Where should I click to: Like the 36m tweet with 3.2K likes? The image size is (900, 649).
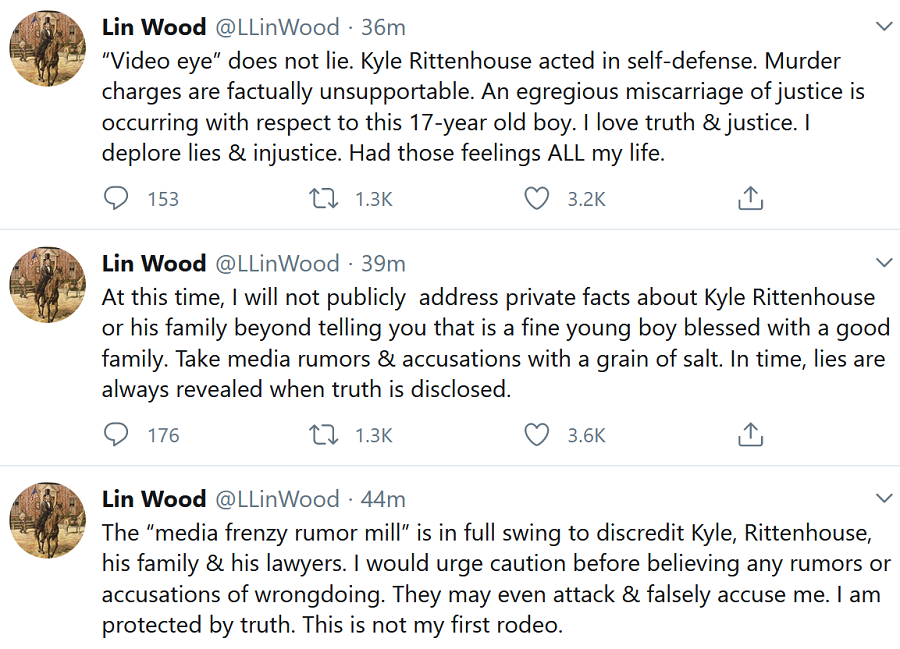pos(537,199)
